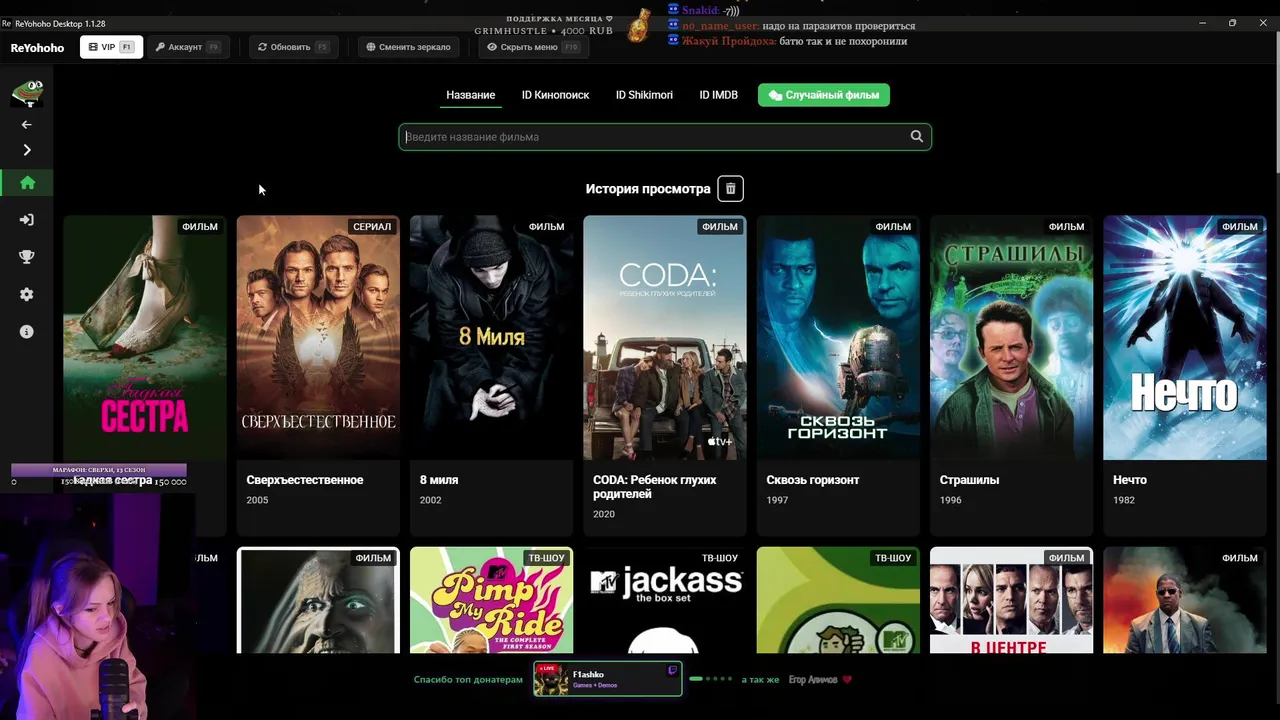The height and width of the screenshot is (720, 1280).
Task: Open the Аккаунт button
Action: coord(188,47)
